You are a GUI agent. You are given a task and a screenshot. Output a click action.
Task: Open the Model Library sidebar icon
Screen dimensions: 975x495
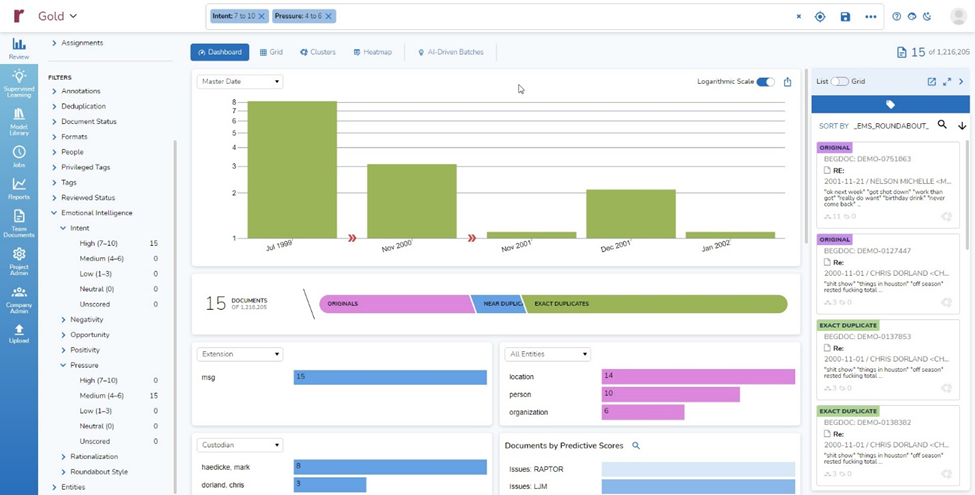19,122
